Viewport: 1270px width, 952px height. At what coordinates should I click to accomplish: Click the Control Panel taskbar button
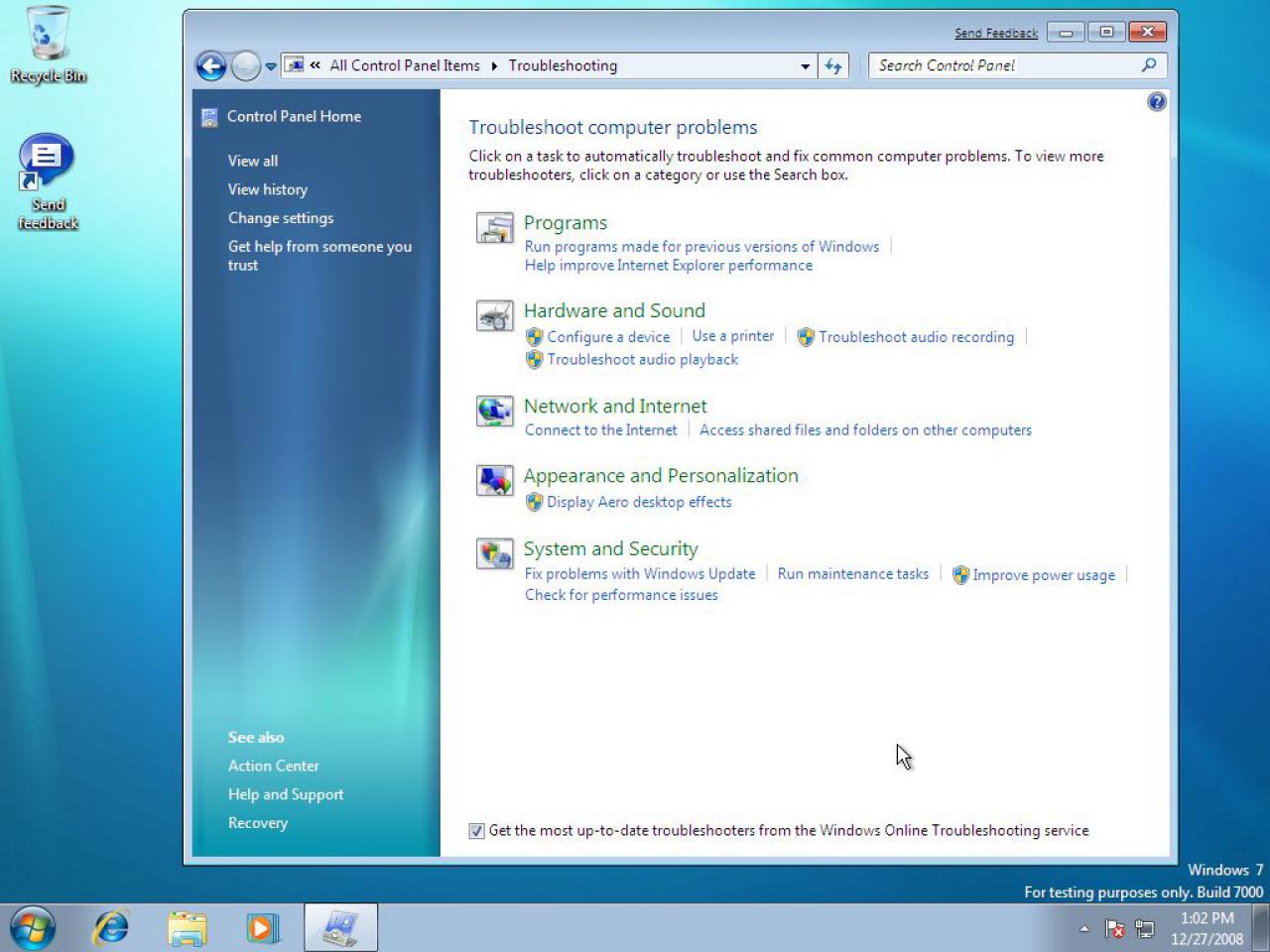(x=340, y=928)
